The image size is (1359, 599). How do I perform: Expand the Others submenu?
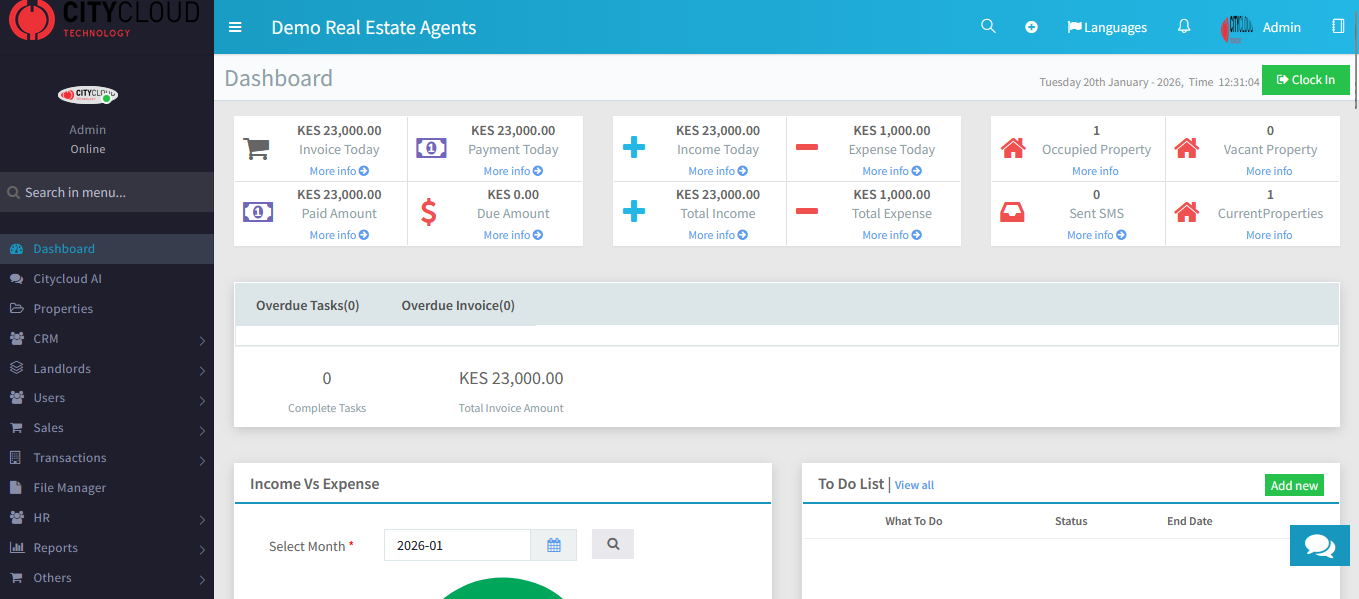pos(202,580)
